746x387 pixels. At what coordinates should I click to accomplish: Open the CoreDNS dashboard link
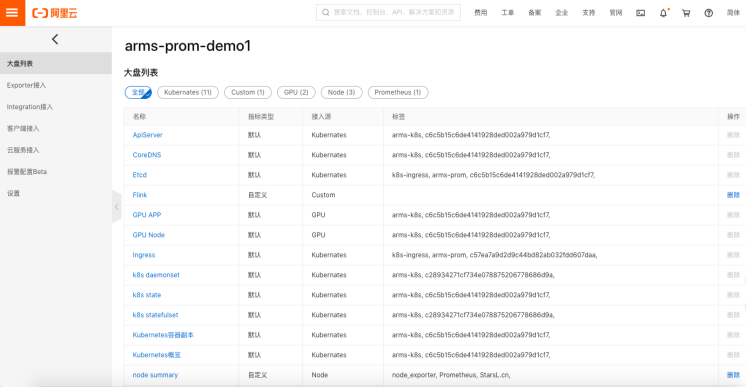click(147, 155)
